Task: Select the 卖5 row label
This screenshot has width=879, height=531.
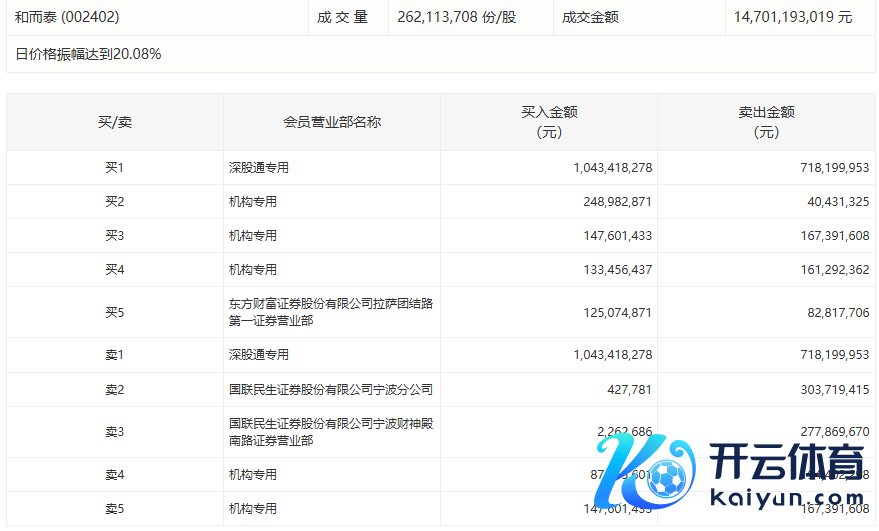Action: [114, 509]
